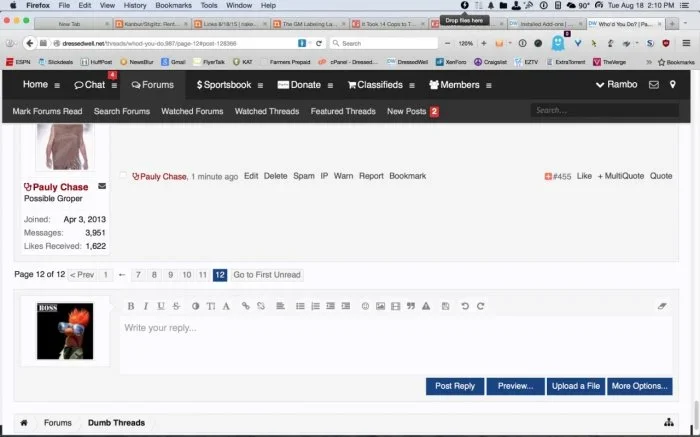Screen dimensions: 700x437
Task: Go to the Prev page
Action: [82, 275]
